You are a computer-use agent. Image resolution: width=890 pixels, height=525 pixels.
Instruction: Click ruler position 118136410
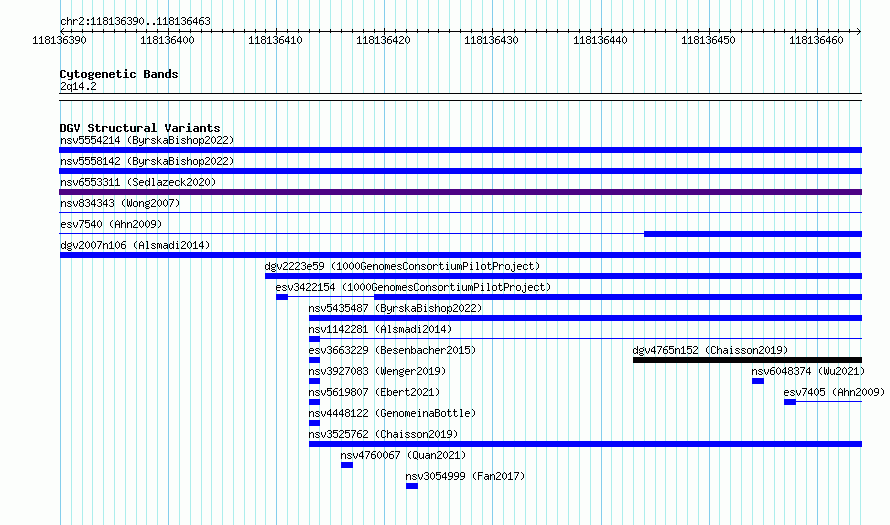coord(275,40)
